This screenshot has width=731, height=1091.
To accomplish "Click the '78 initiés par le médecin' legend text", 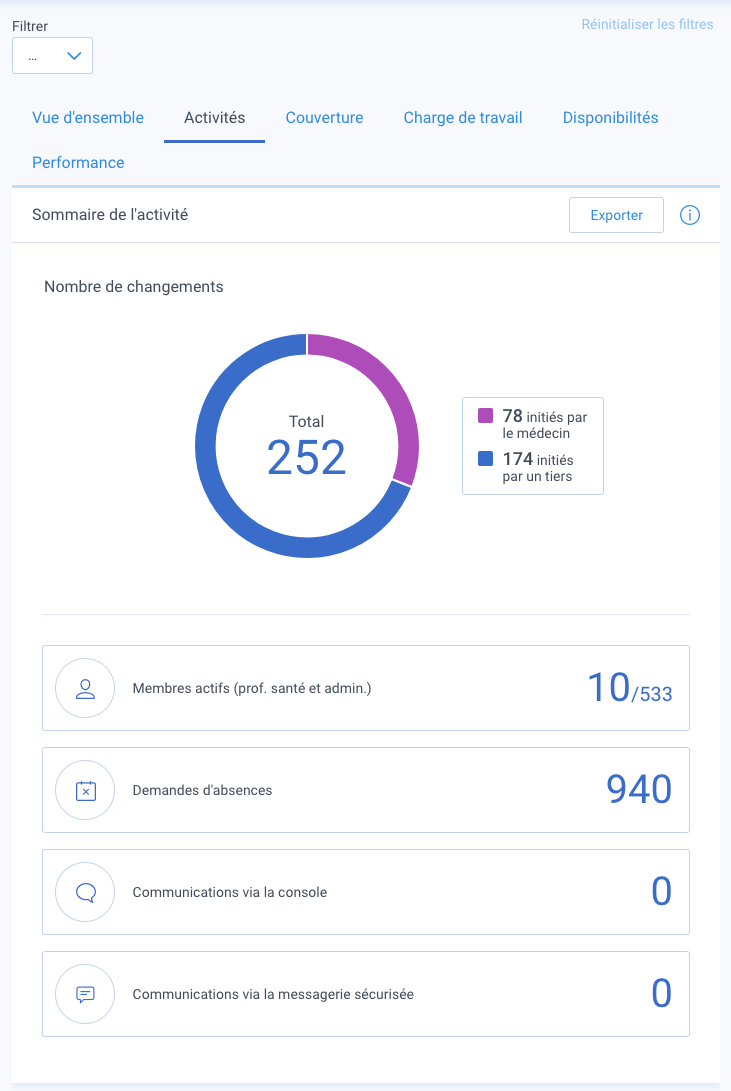I will click(545, 424).
